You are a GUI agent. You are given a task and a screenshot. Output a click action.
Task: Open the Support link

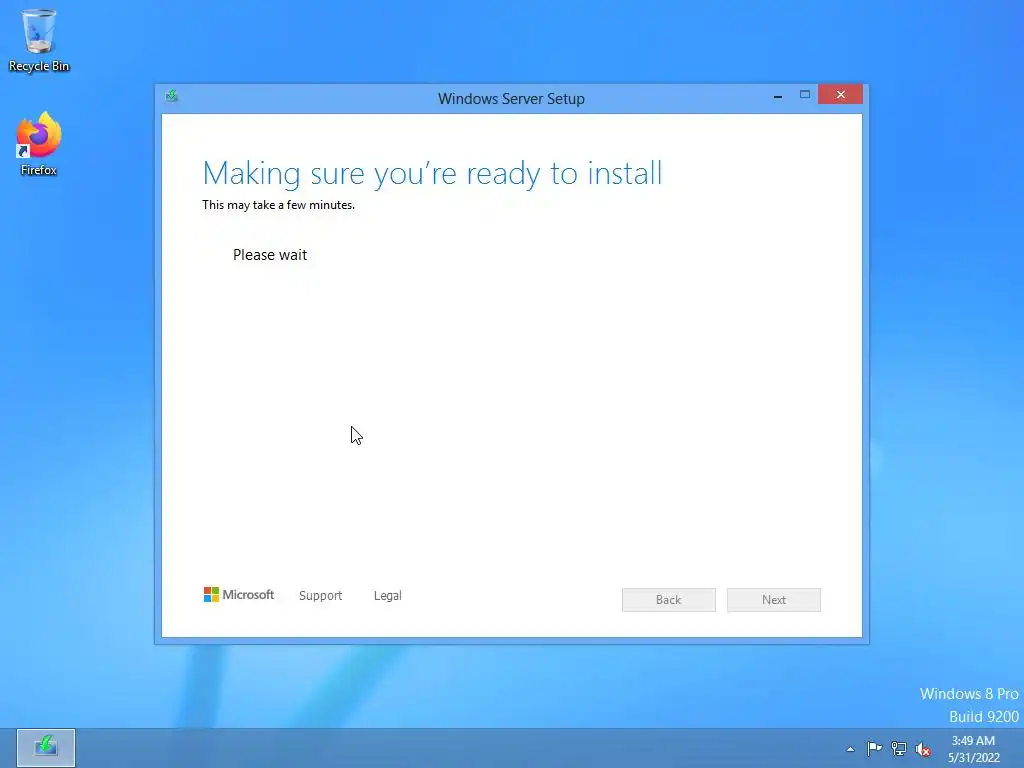[x=320, y=596]
